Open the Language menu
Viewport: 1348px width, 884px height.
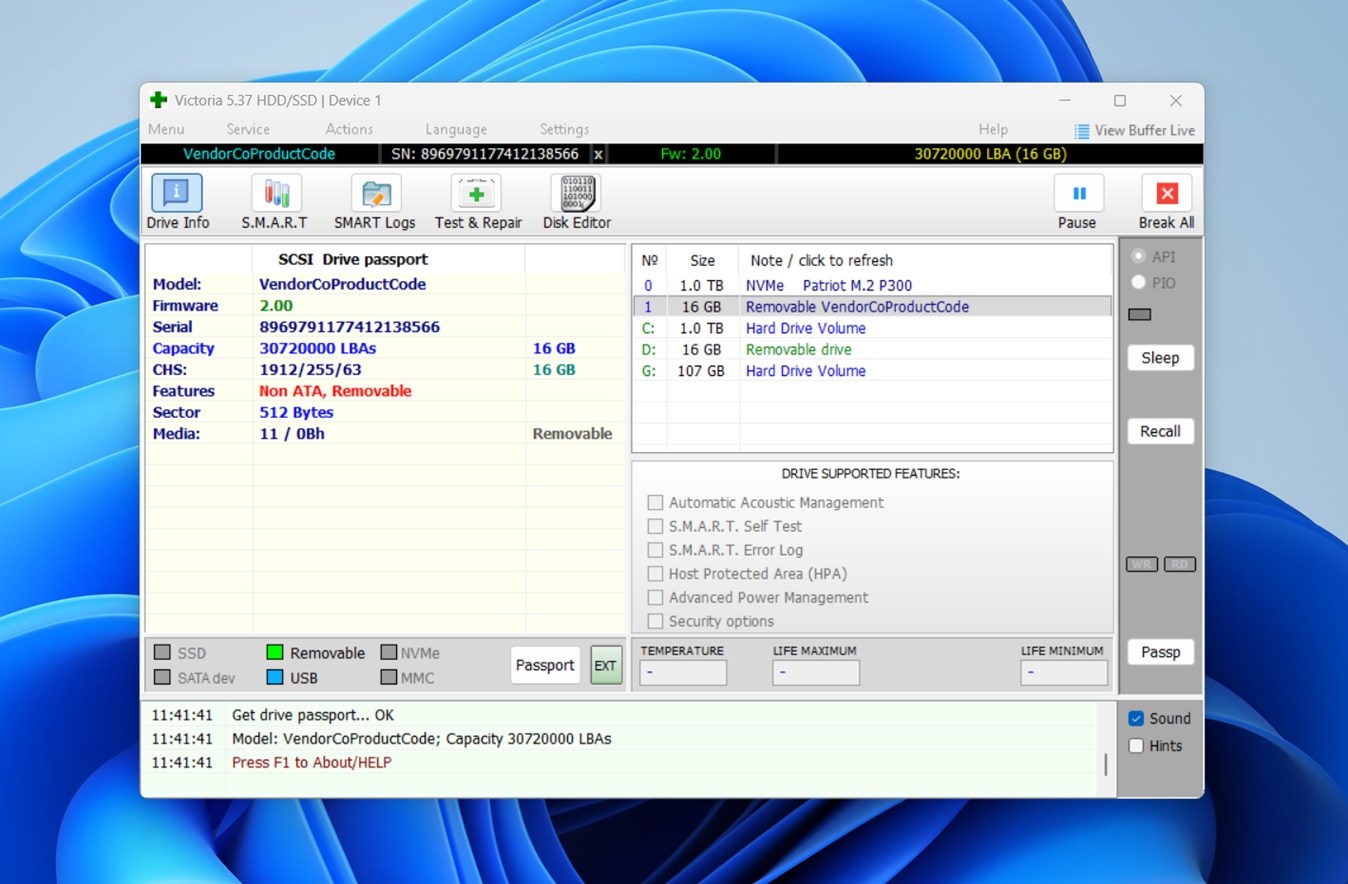pyautogui.click(x=456, y=129)
